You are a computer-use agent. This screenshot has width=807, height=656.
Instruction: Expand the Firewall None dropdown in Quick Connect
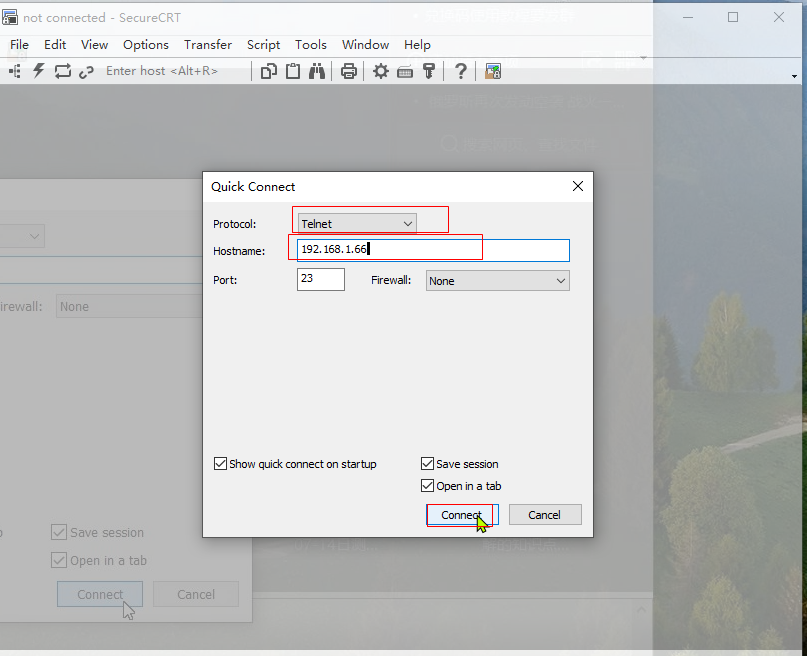coord(498,281)
